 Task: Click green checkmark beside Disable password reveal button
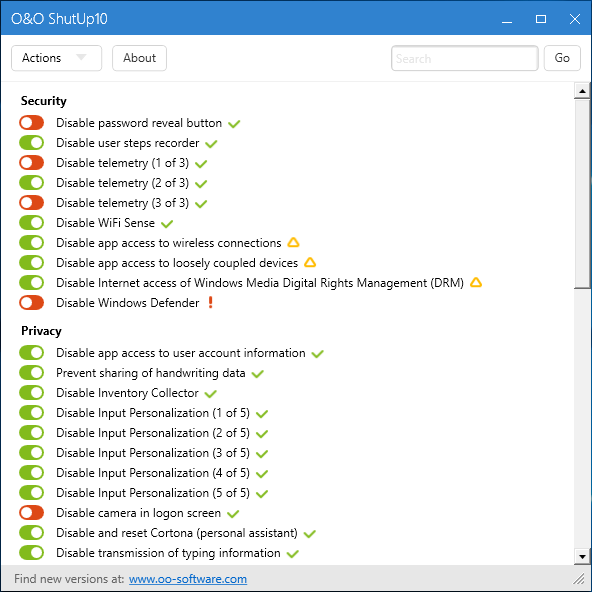click(x=234, y=123)
